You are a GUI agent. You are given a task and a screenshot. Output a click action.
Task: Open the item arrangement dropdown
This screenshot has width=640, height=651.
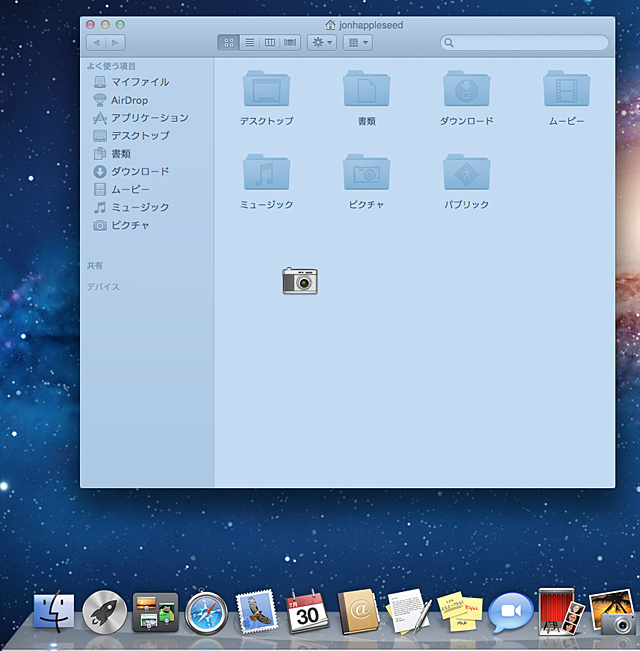point(357,43)
